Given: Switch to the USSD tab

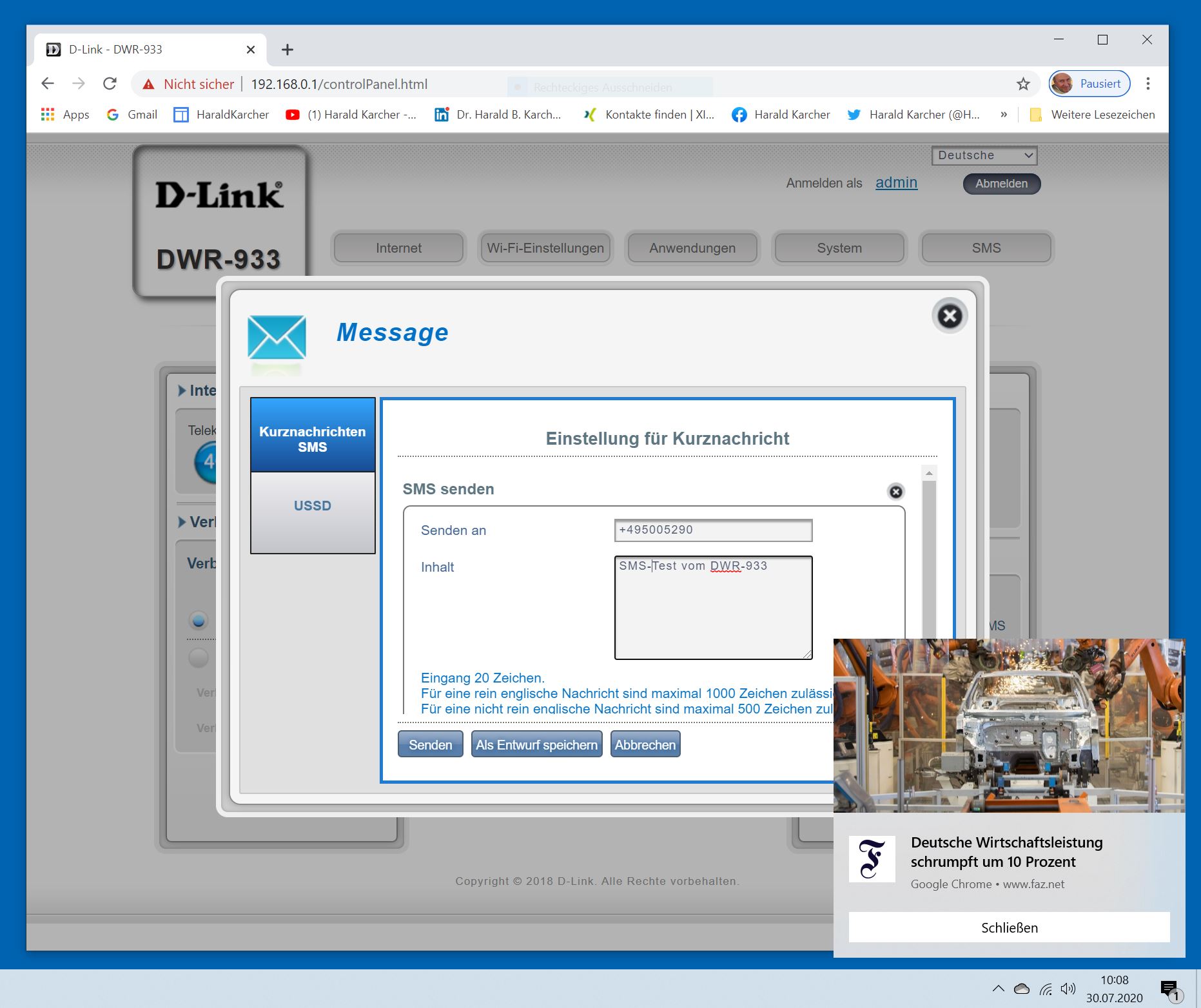Looking at the screenshot, I should click(x=313, y=506).
